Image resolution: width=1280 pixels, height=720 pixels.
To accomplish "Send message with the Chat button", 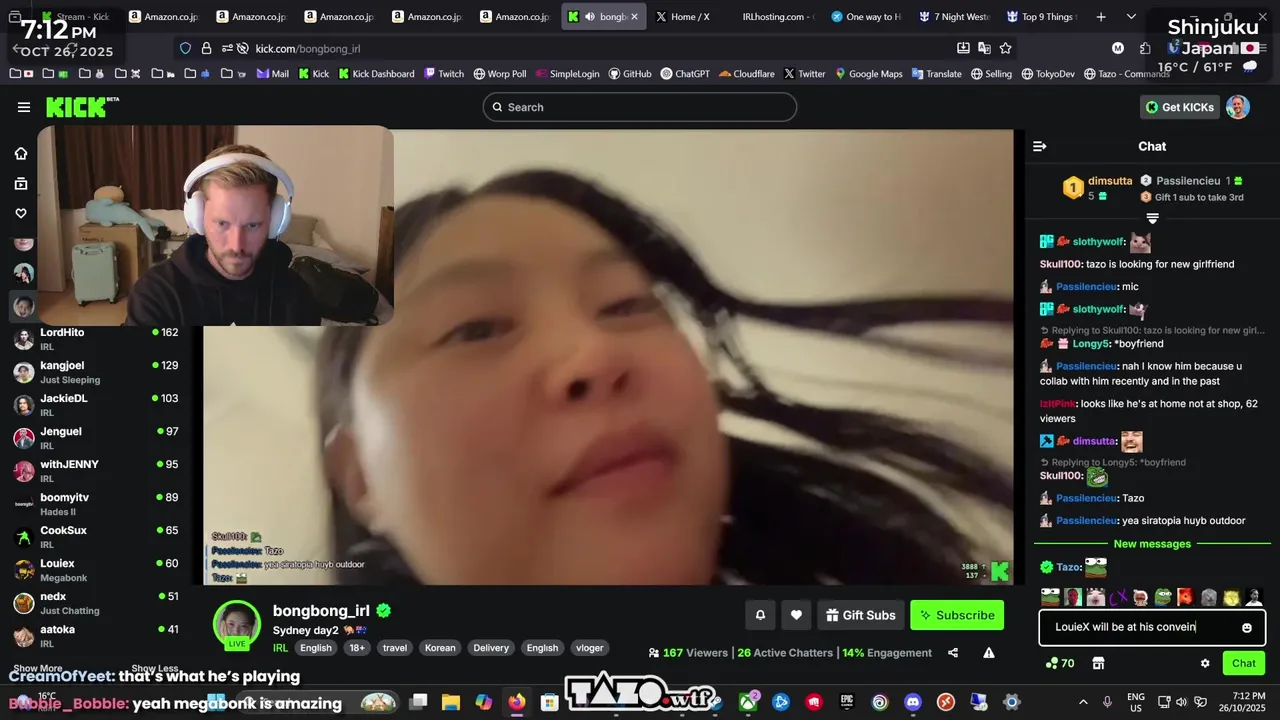I will [x=1244, y=663].
